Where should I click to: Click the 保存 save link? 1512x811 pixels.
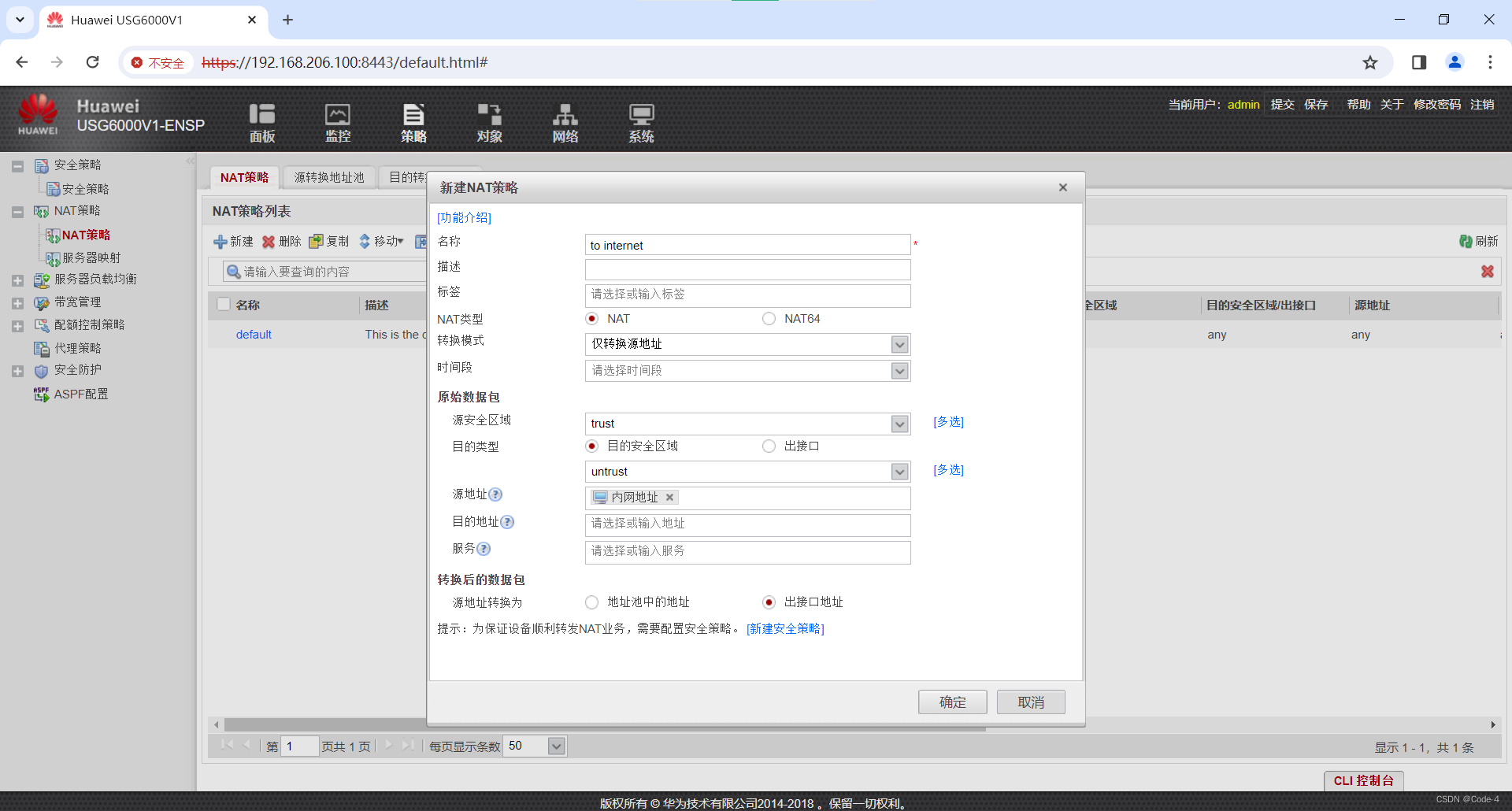[1316, 105]
